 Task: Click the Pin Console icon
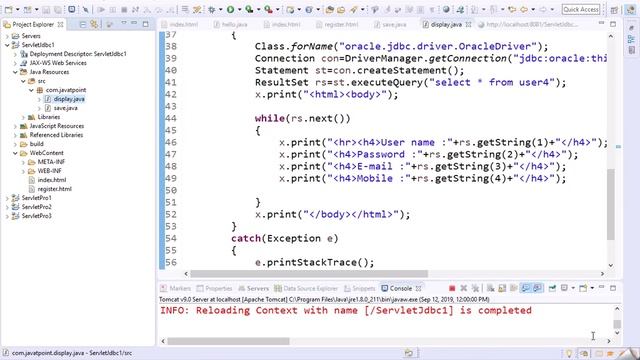(552, 288)
